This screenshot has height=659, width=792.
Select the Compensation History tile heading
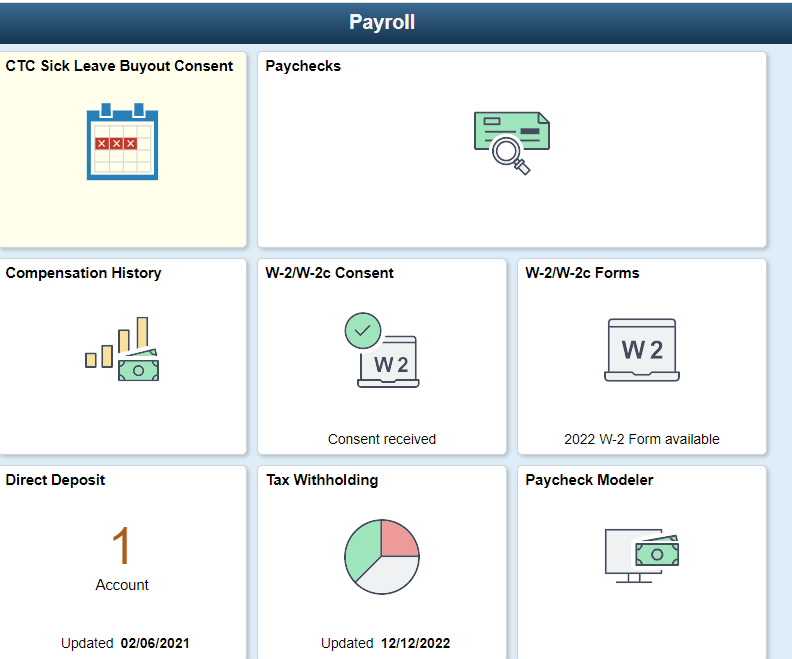(83, 273)
